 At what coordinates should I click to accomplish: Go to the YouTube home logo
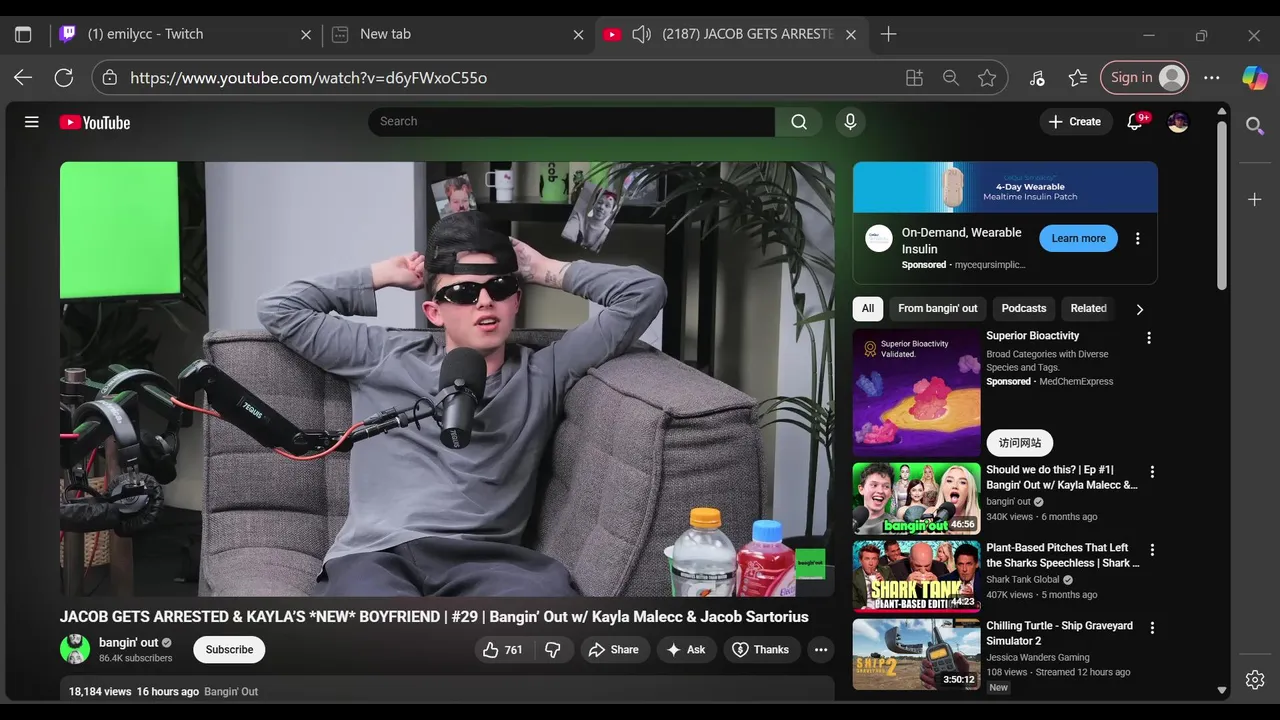(95, 122)
